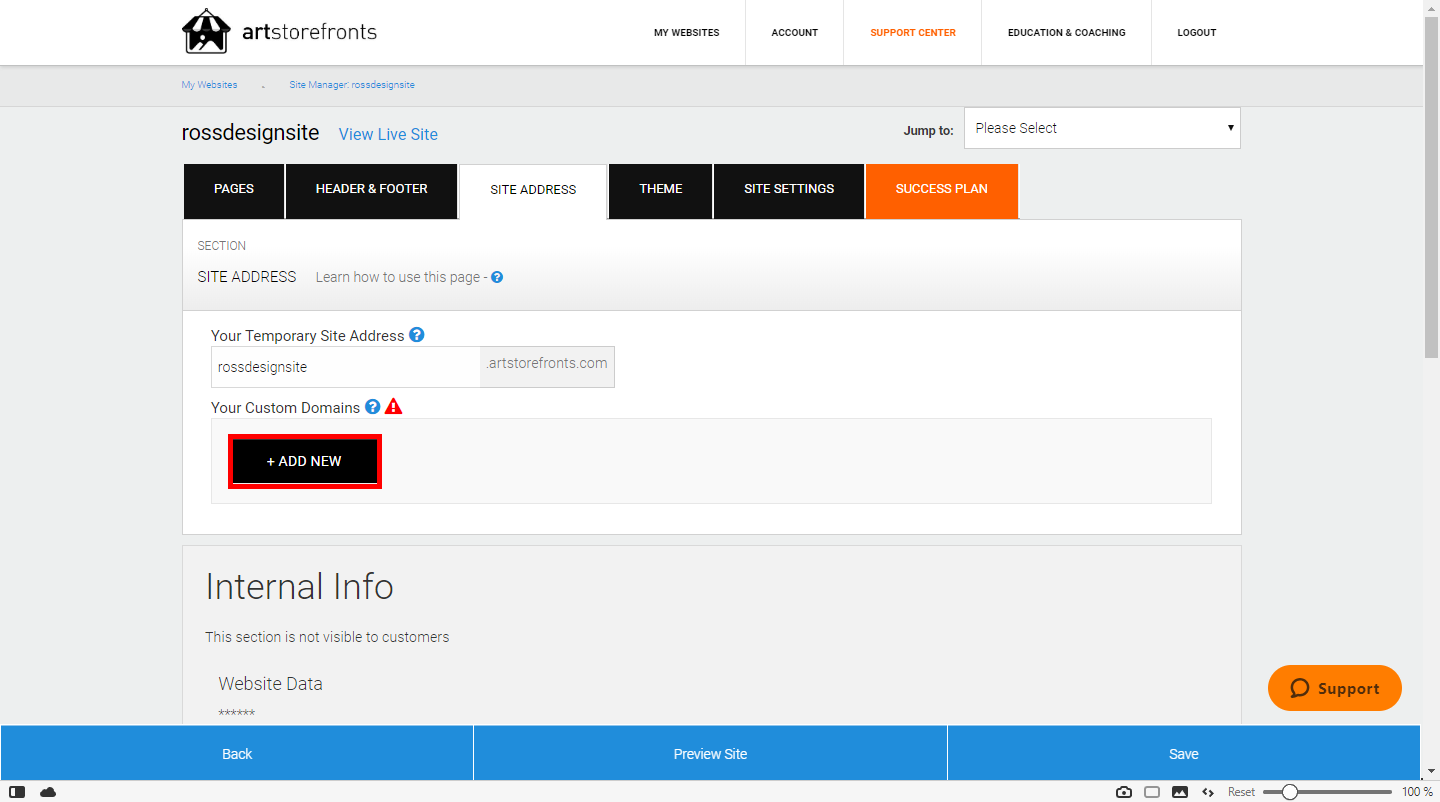
Task: Open Account in top navigation
Action: 795,33
